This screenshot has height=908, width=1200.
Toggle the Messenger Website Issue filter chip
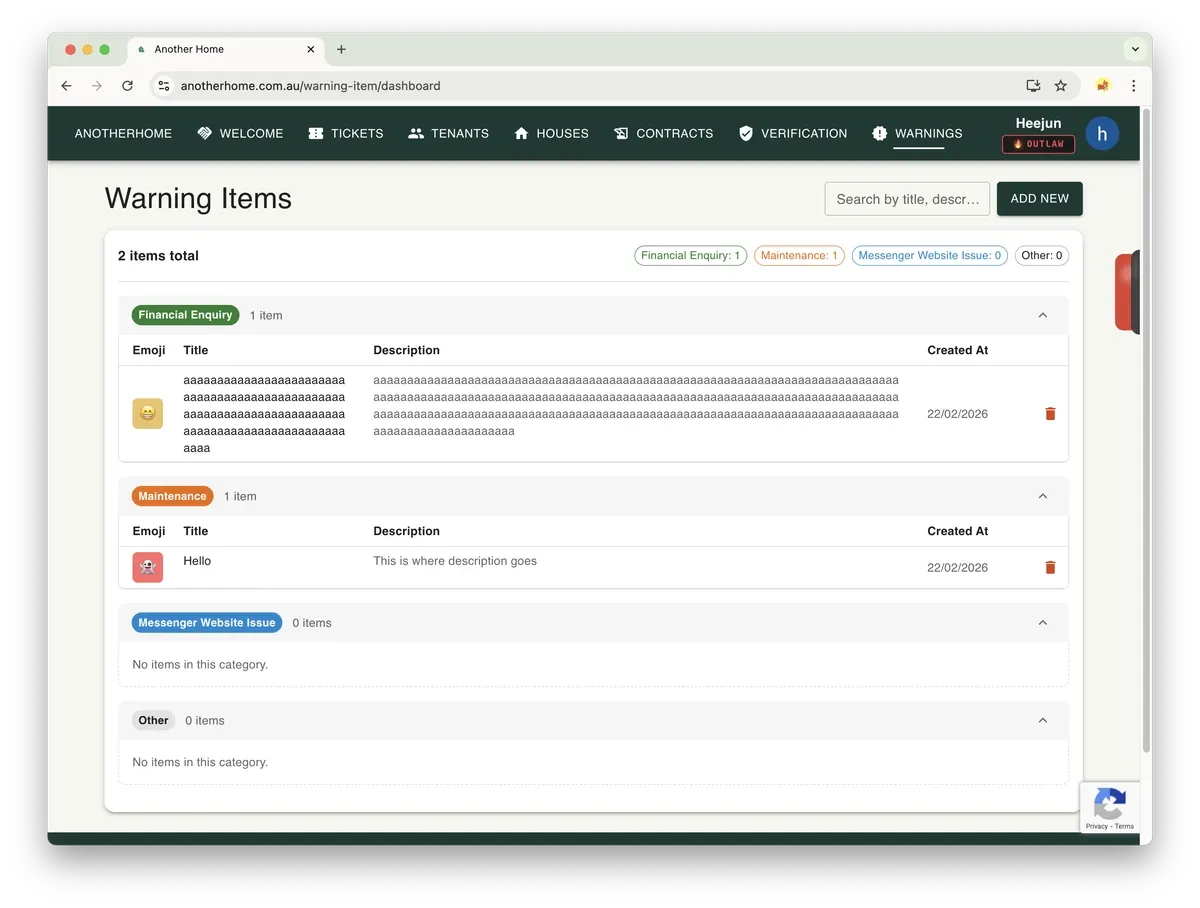tap(929, 256)
